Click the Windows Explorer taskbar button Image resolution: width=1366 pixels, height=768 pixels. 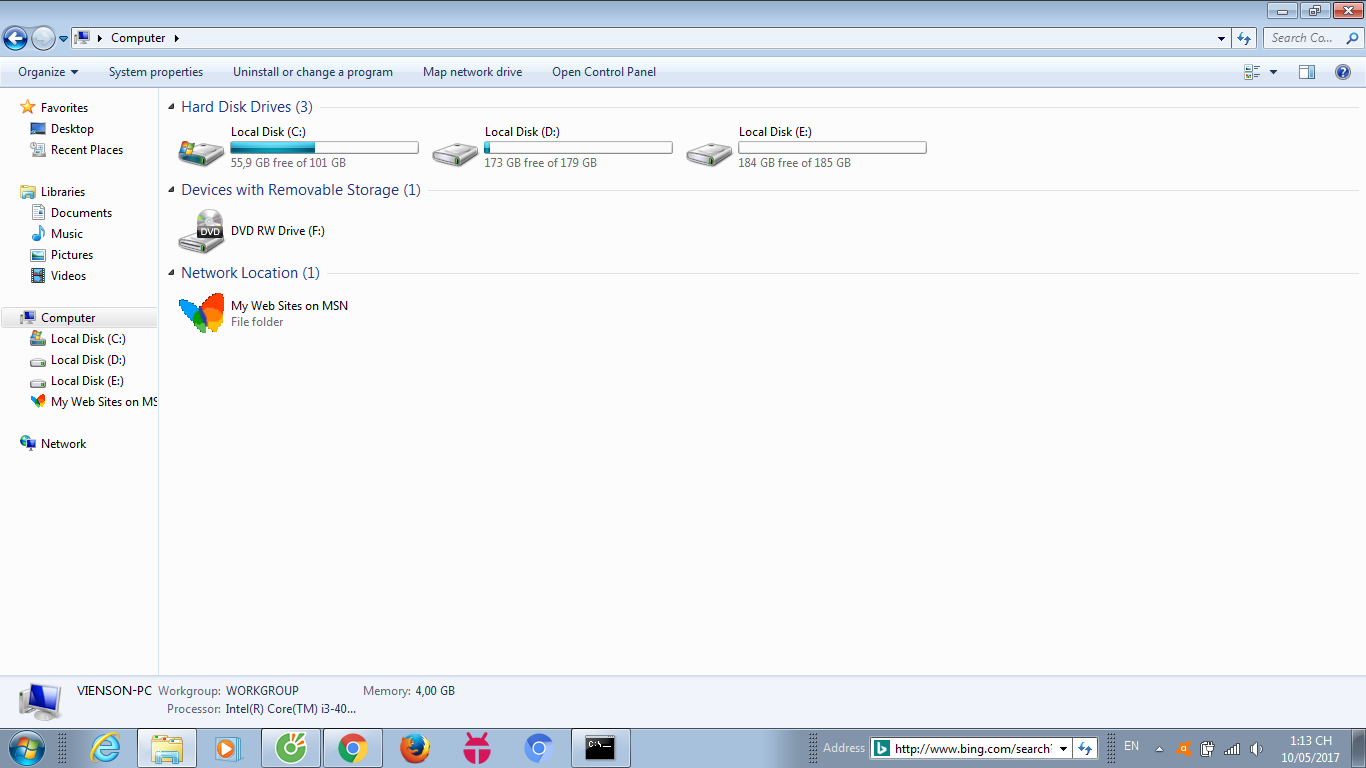[167, 748]
